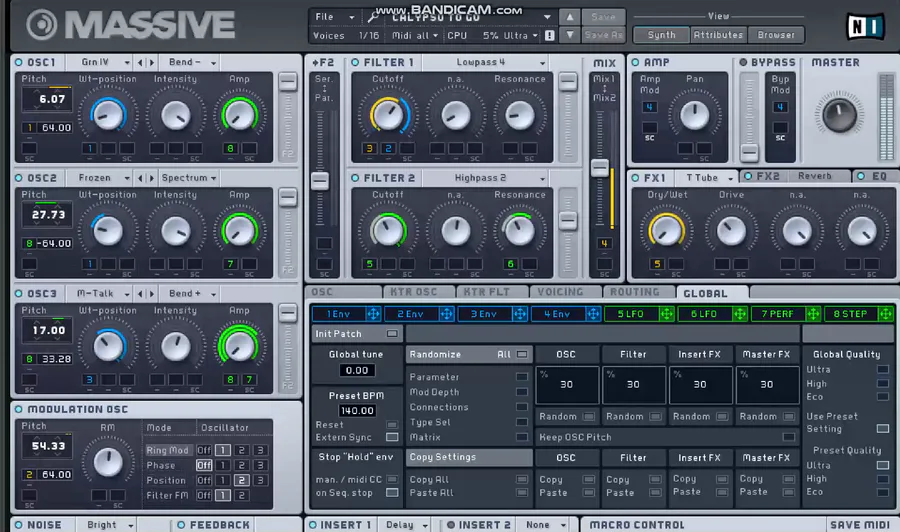900x532 pixels.
Task: Select Ultra under Global Quality
Action: pyautogui.click(x=883, y=370)
